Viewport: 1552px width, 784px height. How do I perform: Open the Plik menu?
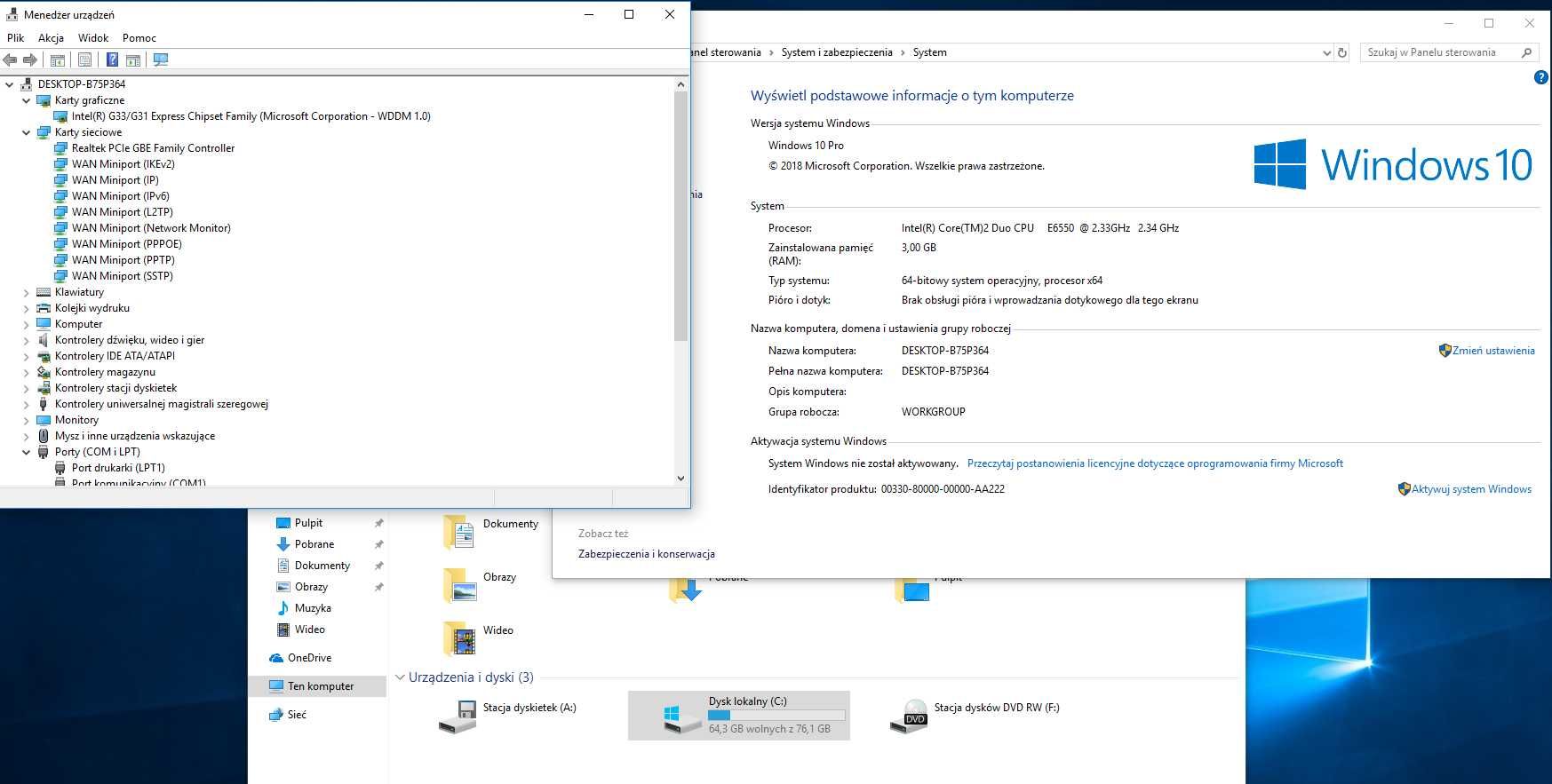16,38
